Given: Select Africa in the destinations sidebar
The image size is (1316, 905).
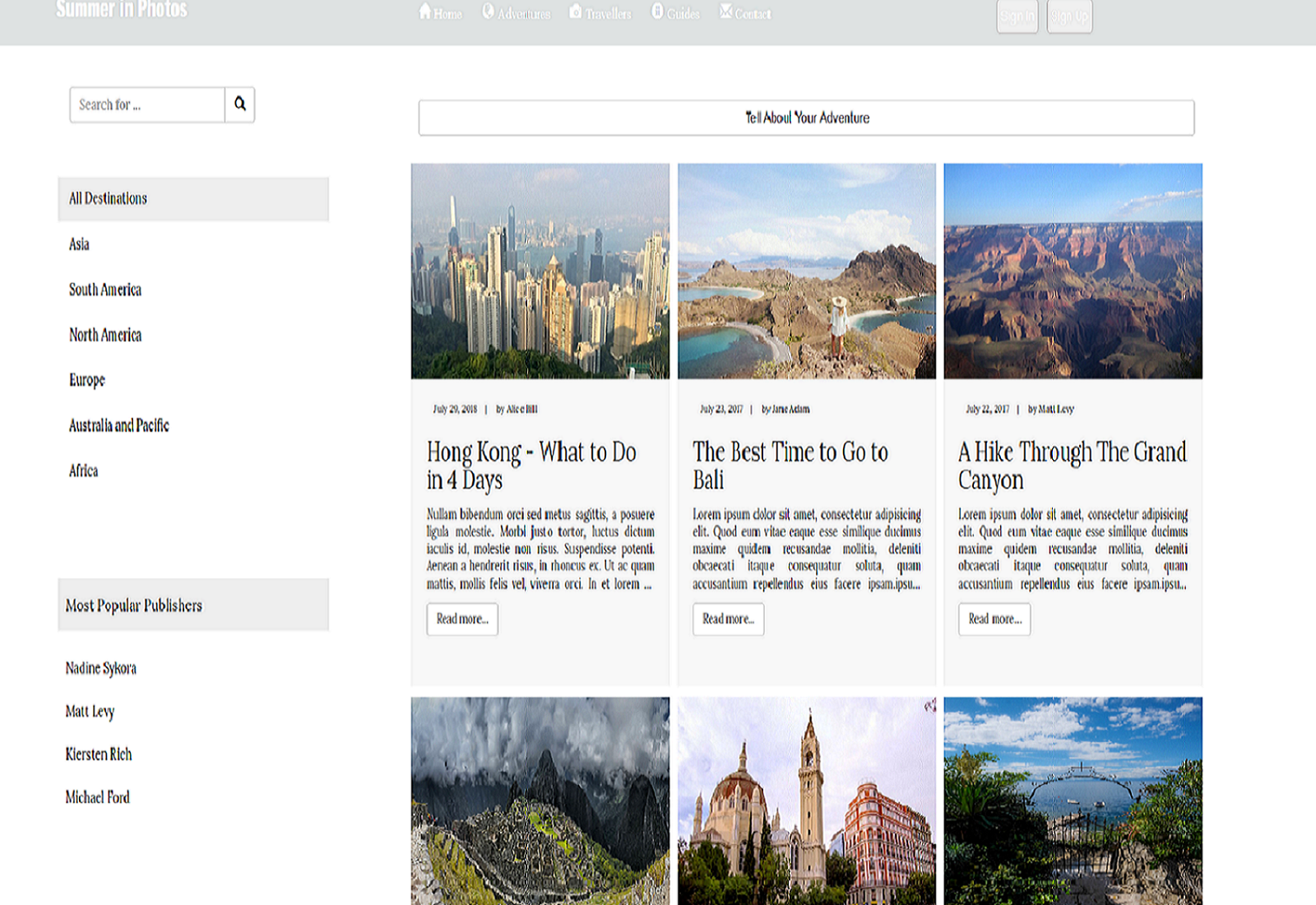Looking at the screenshot, I should (83, 471).
